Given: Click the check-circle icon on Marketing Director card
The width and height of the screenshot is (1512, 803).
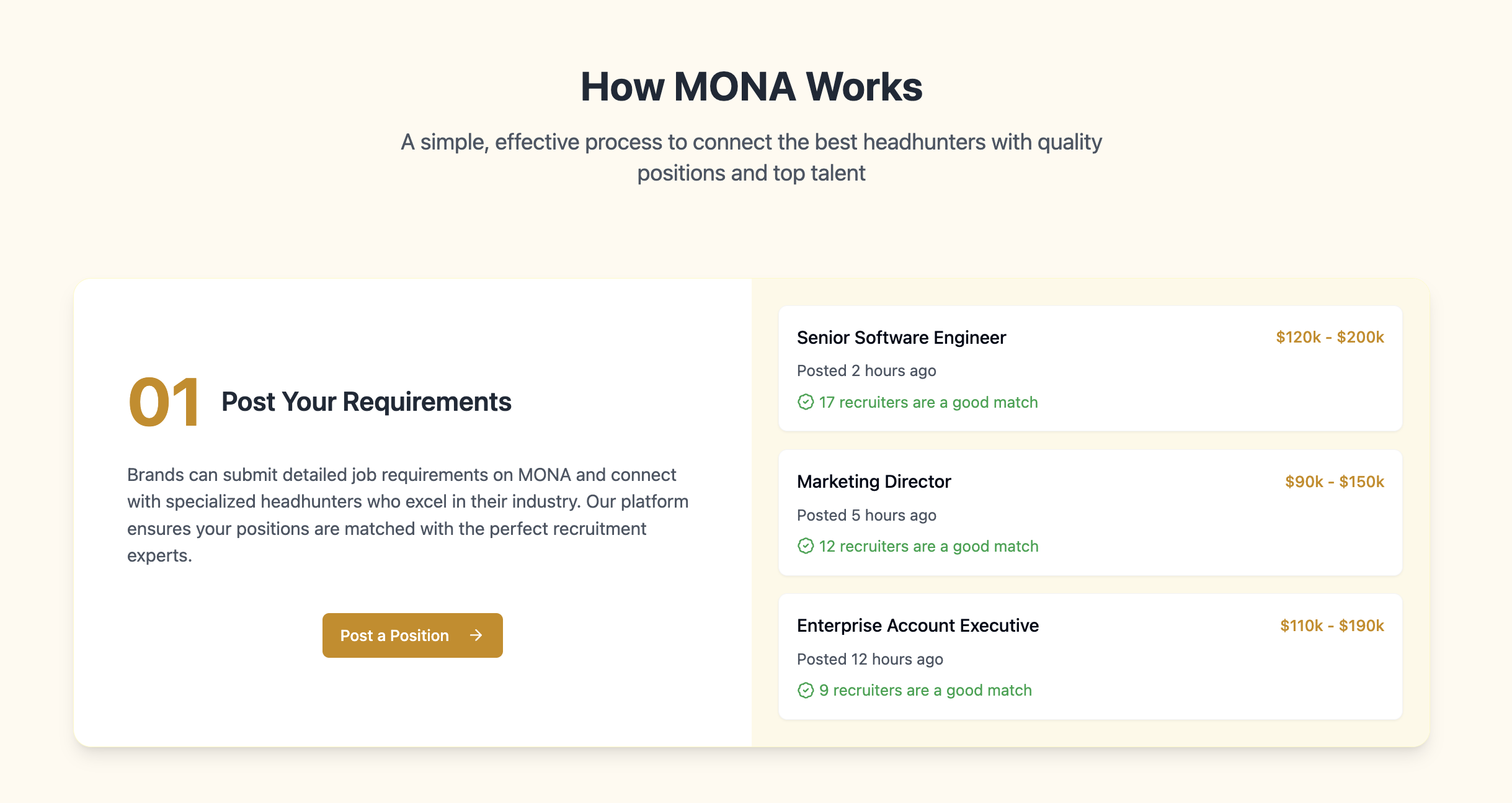Looking at the screenshot, I should click(x=805, y=547).
